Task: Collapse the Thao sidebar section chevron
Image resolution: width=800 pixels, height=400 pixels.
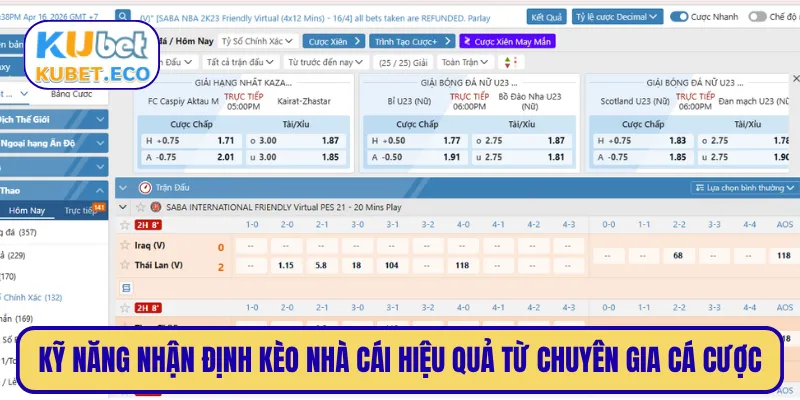Action: tap(99, 191)
